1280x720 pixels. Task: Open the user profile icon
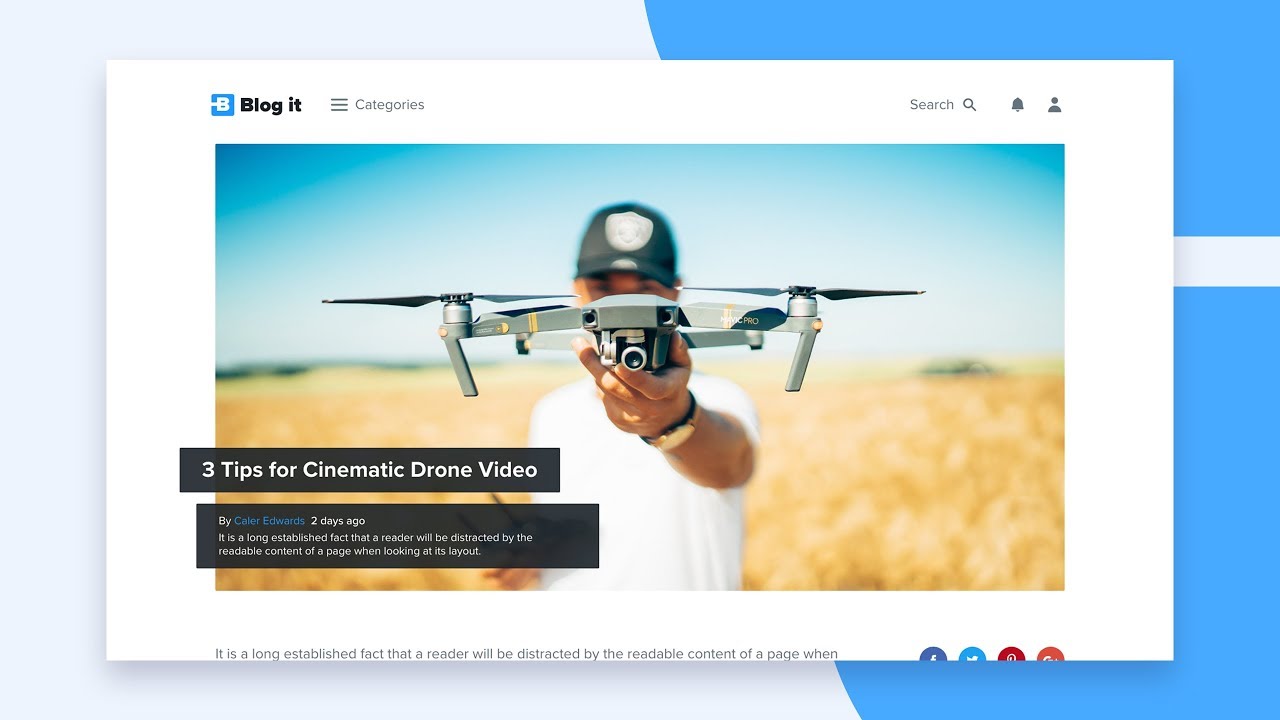pyautogui.click(x=1054, y=105)
